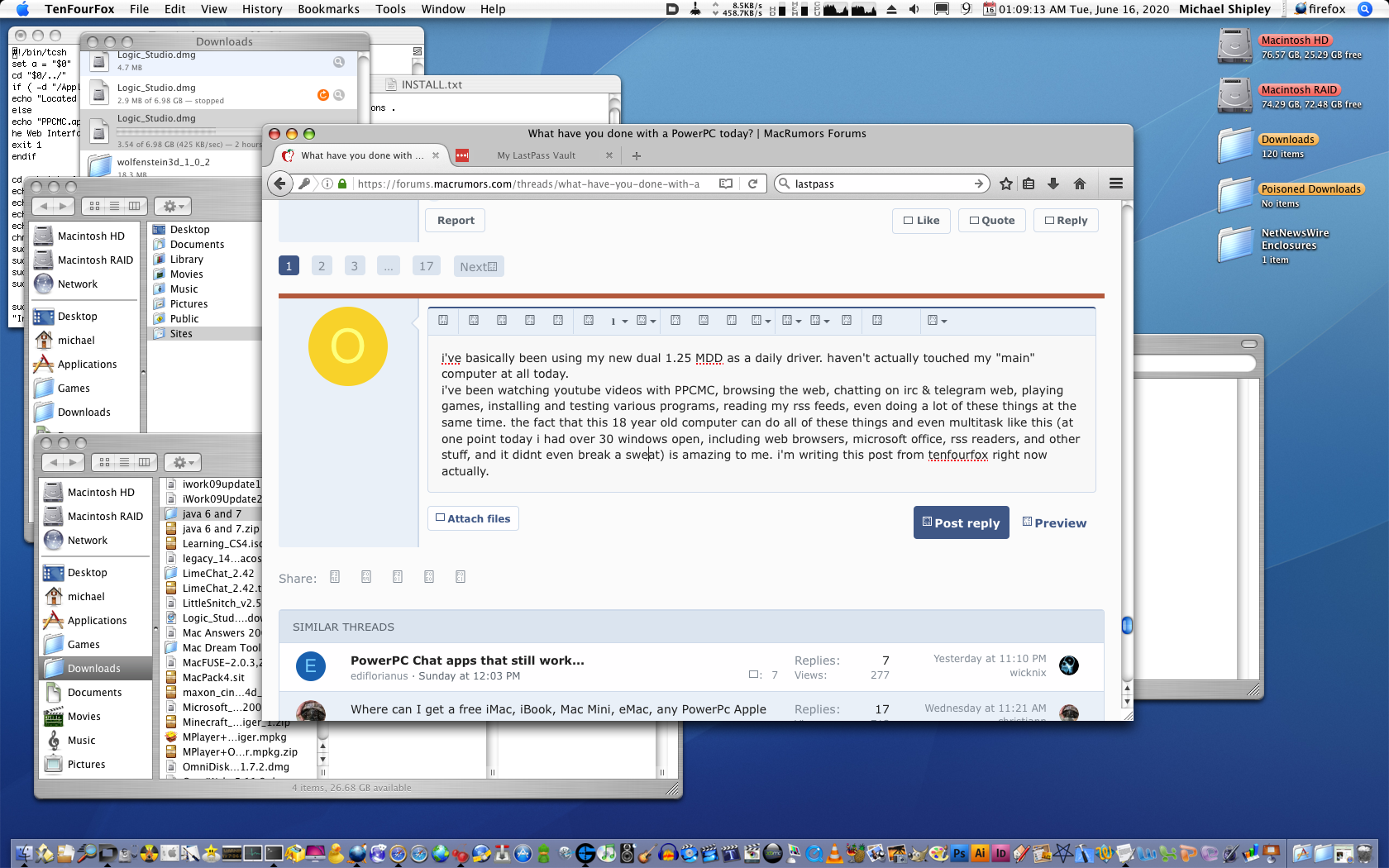The height and width of the screenshot is (868, 1389).
Task: Switch Downloads Finder window to list view
Action: tap(124, 462)
